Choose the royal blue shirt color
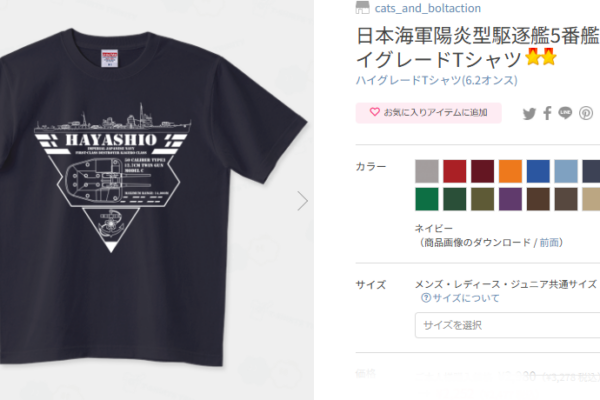This screenshot has height=400, width=600. pyautogui.click(x=538, y=171)
